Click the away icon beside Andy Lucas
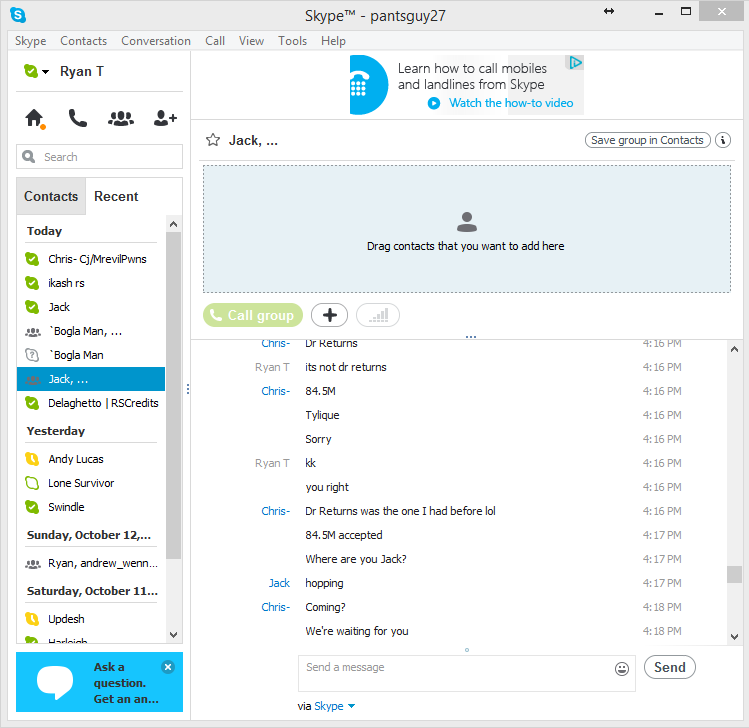 pyautogui.click(x=32, y=459)
